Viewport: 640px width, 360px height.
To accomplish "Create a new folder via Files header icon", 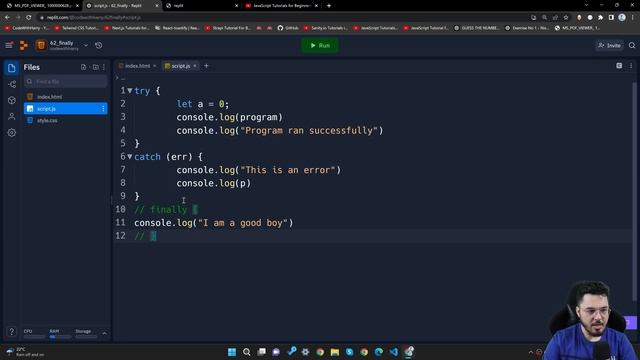I will 96,67.
